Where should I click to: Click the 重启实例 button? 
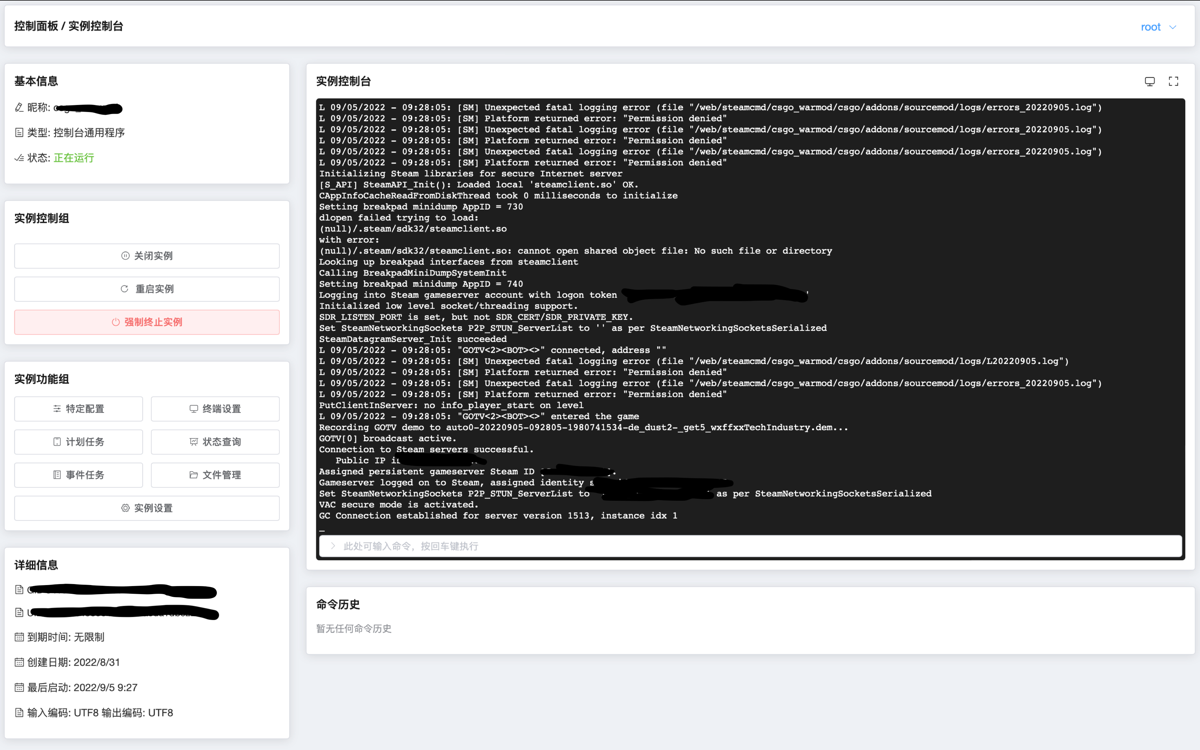click(147, 289)
